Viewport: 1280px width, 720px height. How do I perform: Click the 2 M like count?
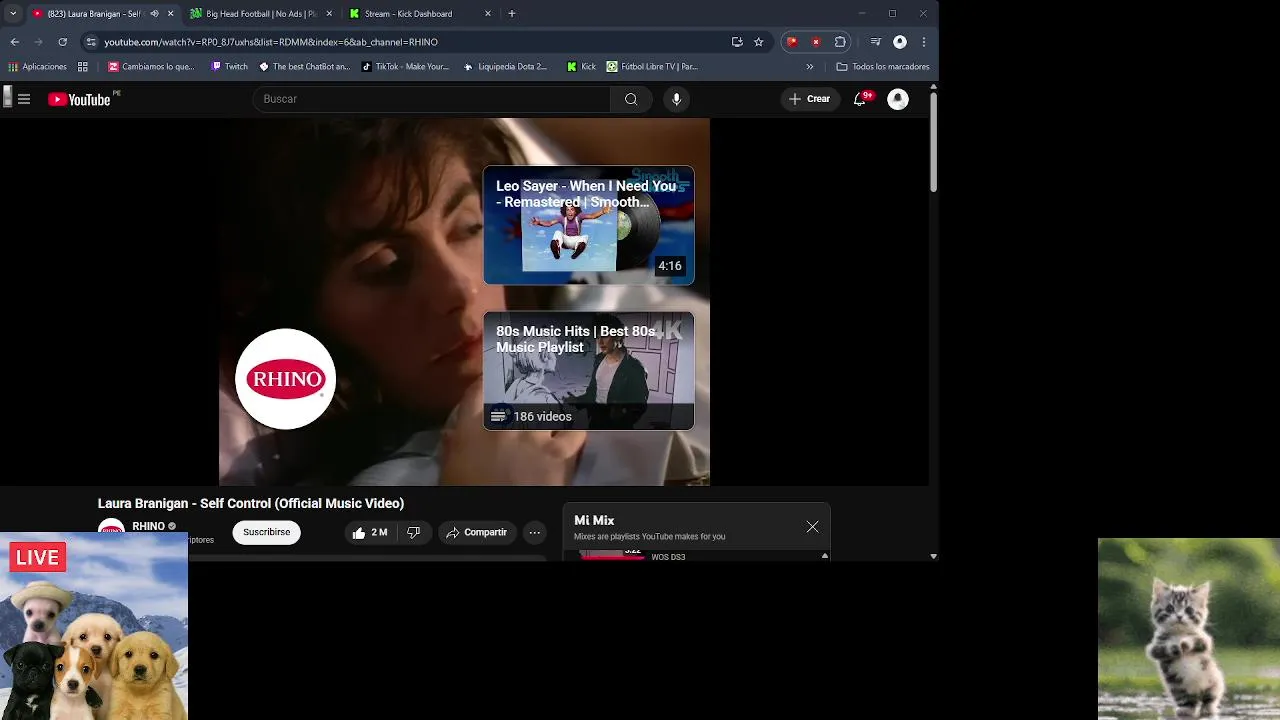coord(379,533)
